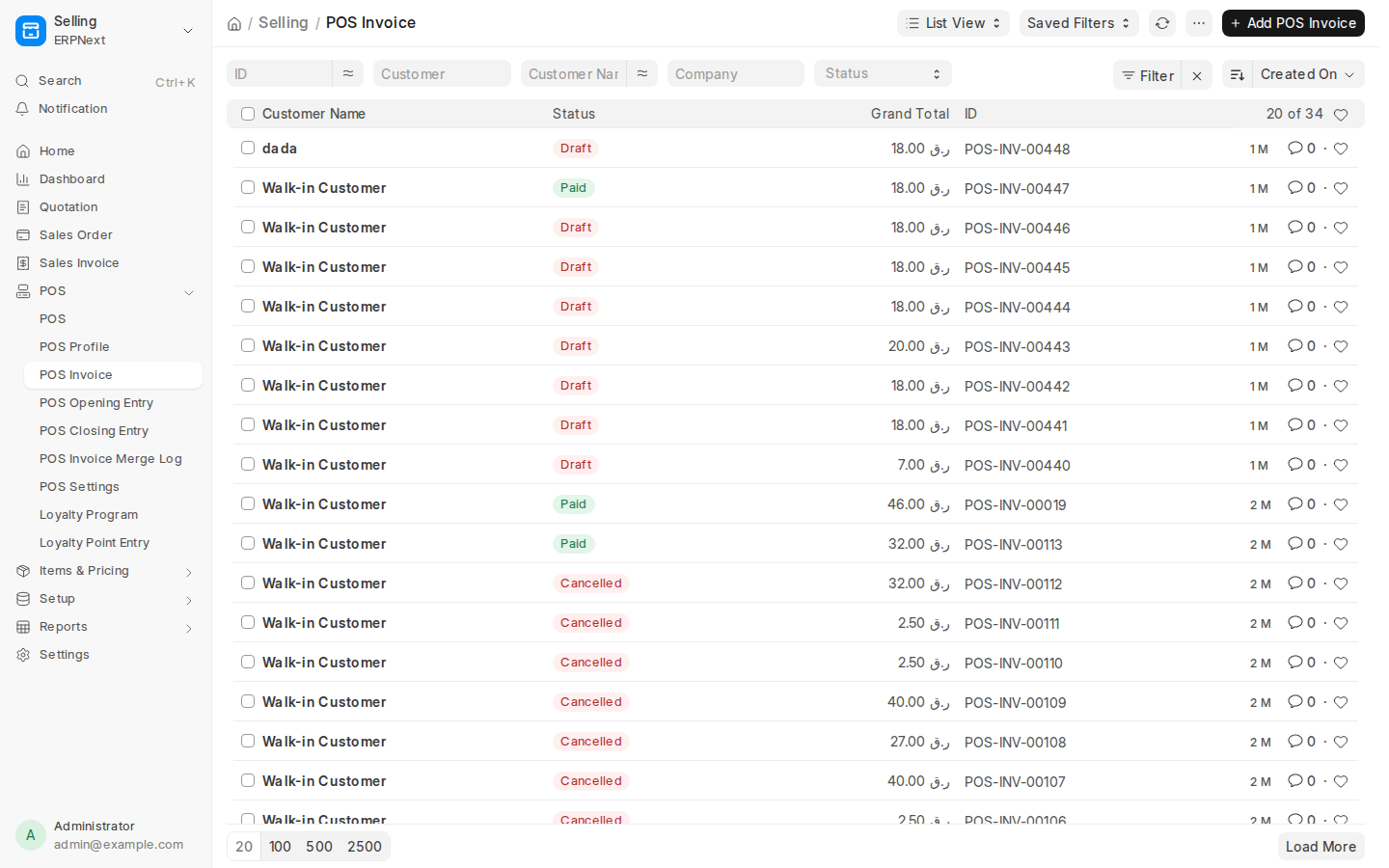Set page size to 500
This screenshot has height=868, width=1389.
pyautogui.click(x=319, y=847)
